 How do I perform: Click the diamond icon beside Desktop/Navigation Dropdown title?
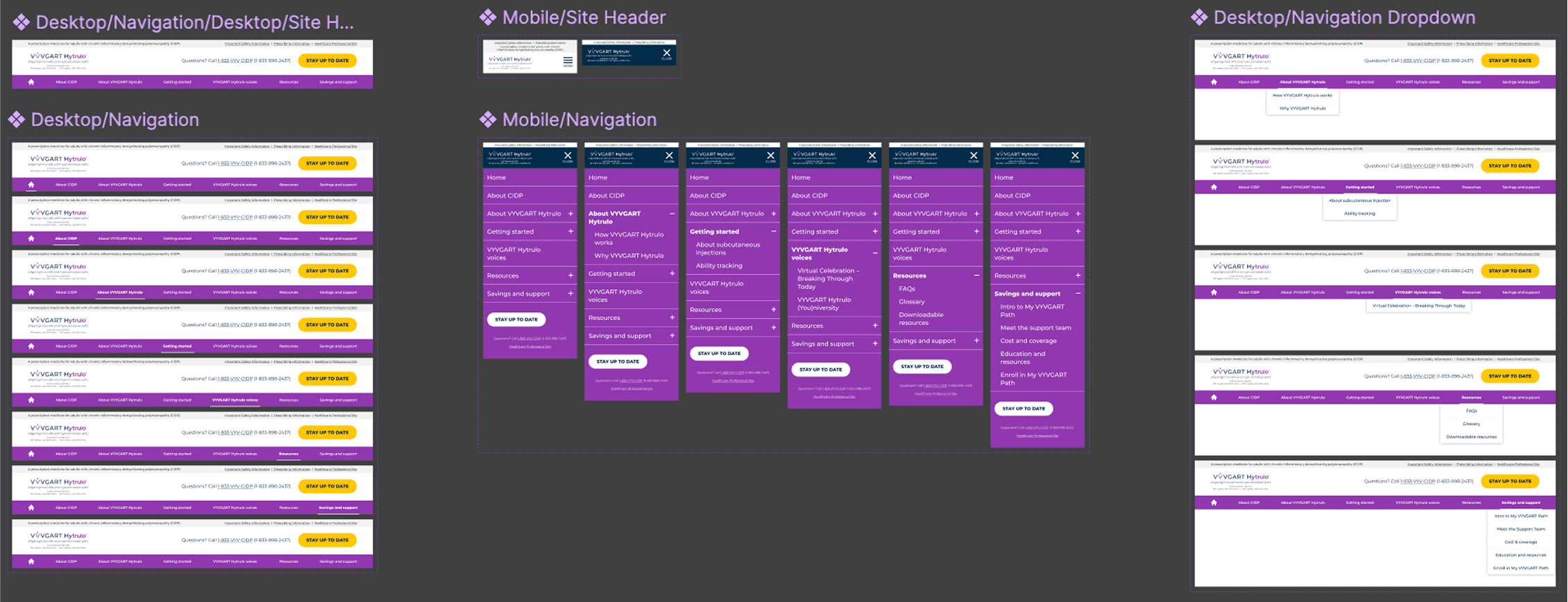[1199, 17]
